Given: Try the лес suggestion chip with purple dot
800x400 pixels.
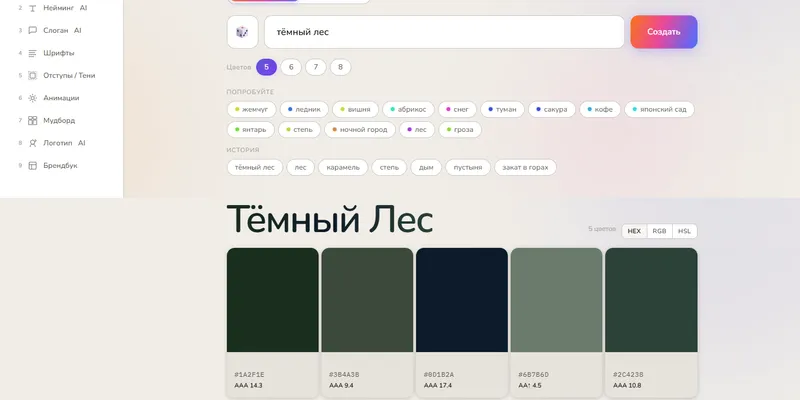Looking at the screenshot, I should (417, 130).
